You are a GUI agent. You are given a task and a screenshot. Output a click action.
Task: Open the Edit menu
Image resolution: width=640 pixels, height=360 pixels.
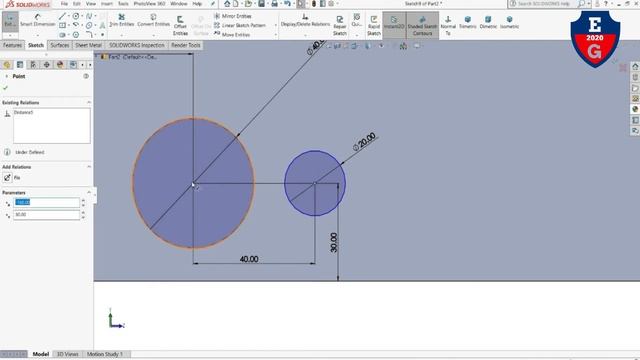(x=77, y=4)
